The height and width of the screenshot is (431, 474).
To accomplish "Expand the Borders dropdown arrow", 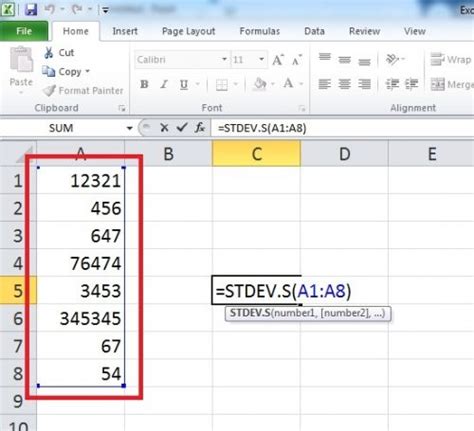I will (x=236, y=84).
